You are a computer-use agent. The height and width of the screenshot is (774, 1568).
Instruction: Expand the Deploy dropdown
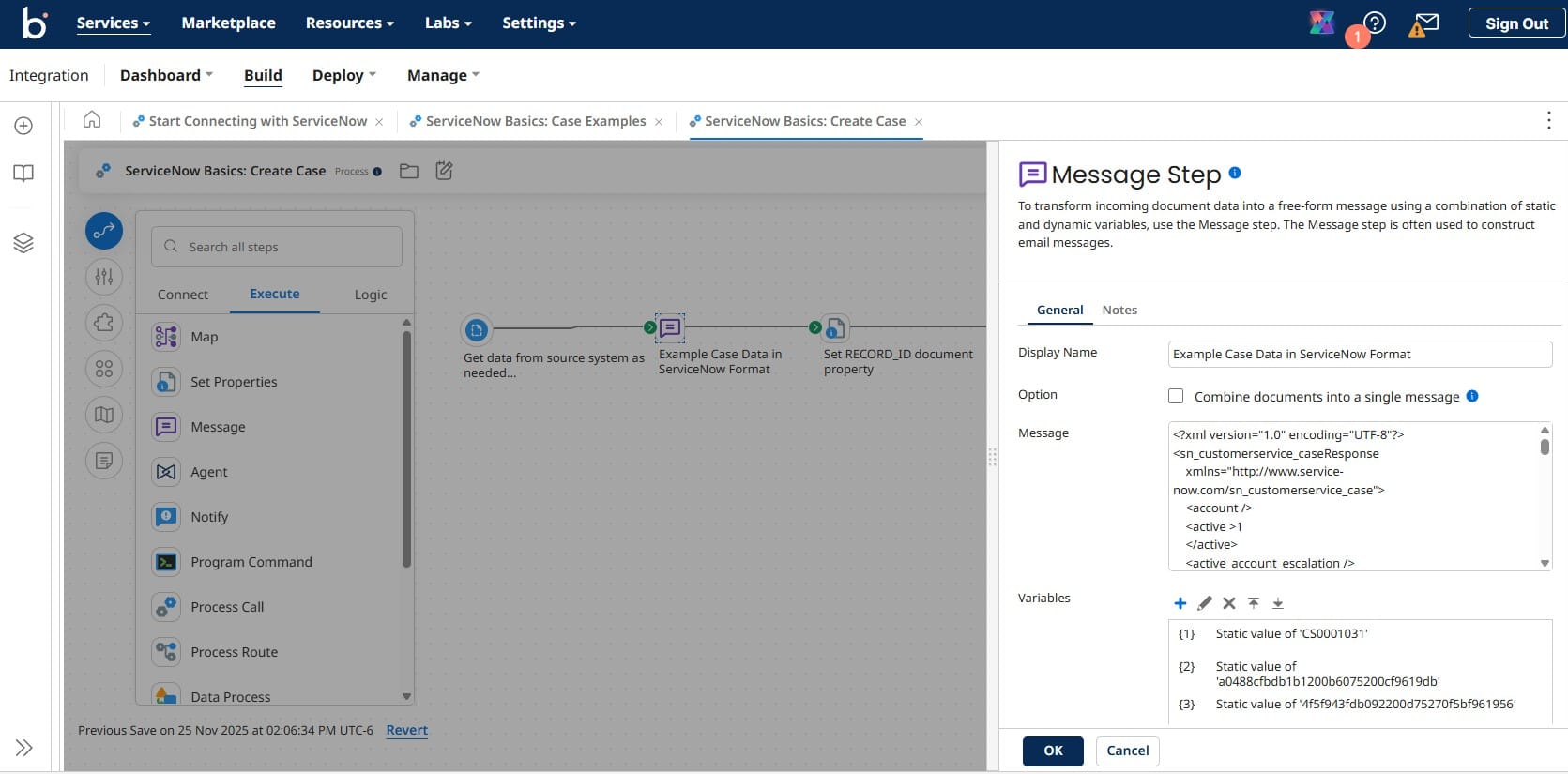344,75
